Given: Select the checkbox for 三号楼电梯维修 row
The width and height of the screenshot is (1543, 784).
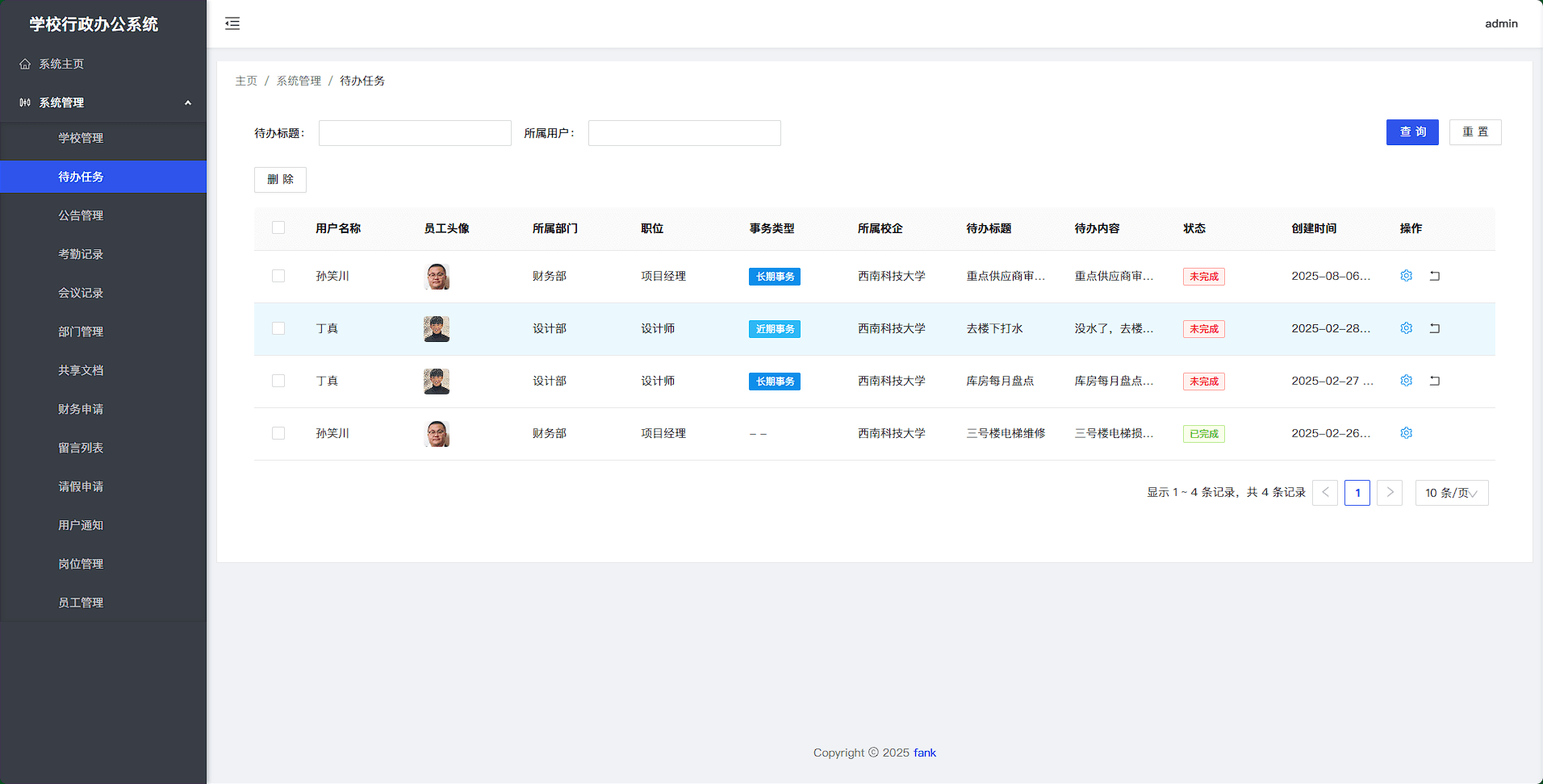Looking at the screenshot, I should click(x=278, y=433).
